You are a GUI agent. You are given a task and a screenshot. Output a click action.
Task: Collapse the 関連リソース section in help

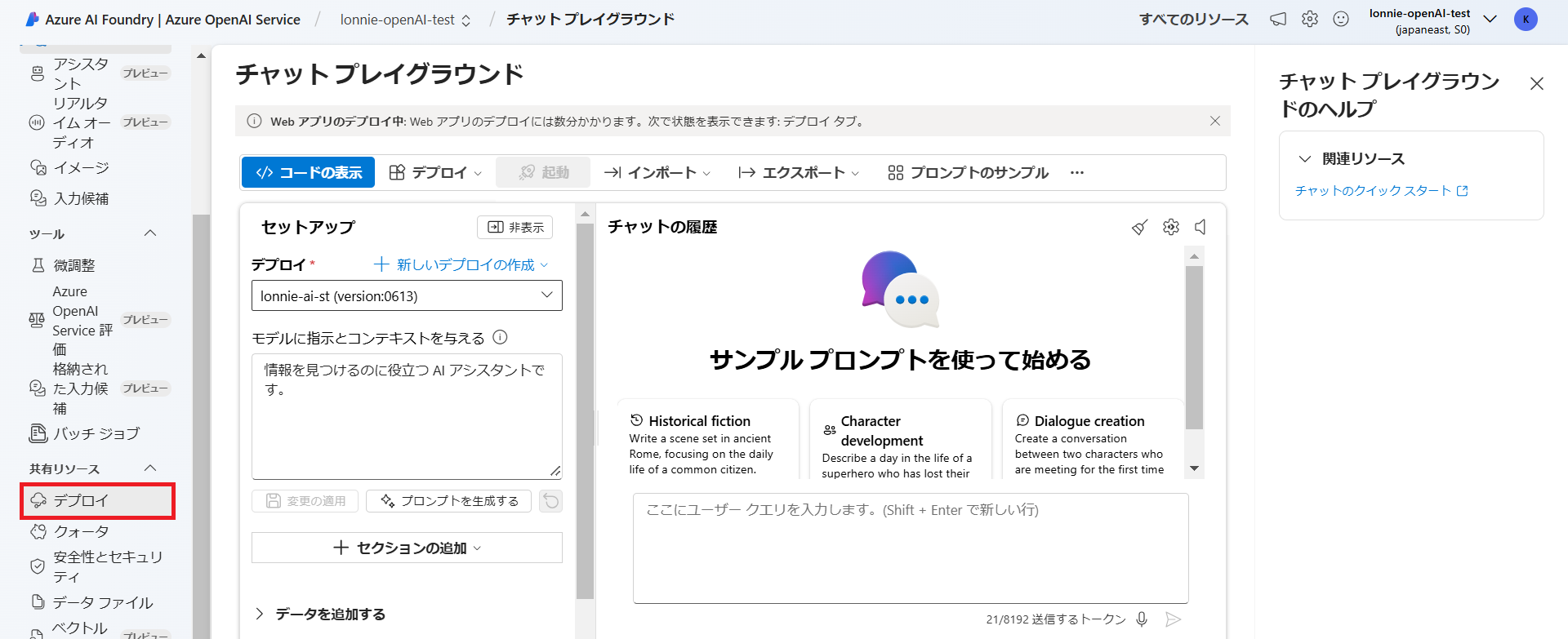[1305, 158]
